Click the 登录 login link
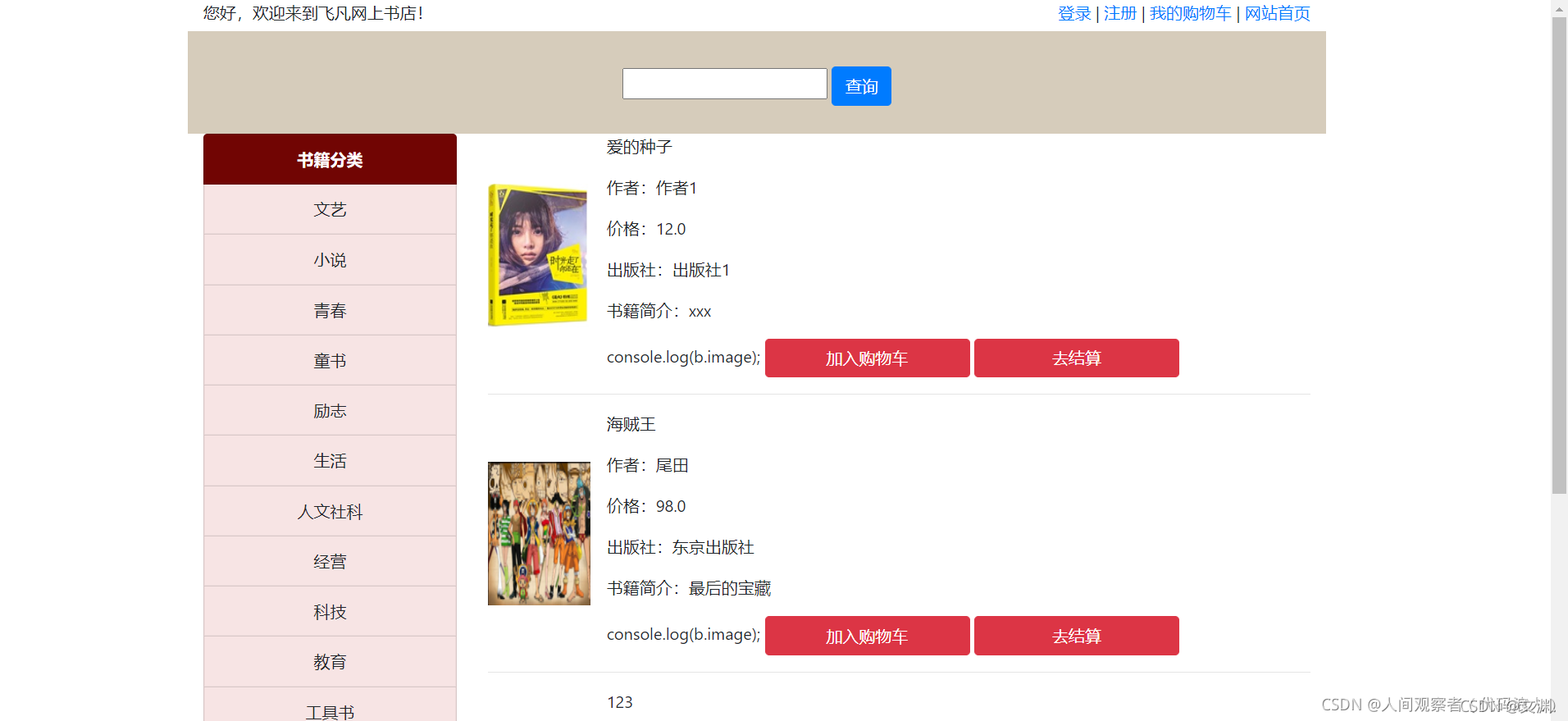The height and width of the screenshot is (721, 1568). pyautogui.click(x=1074, y=13)
